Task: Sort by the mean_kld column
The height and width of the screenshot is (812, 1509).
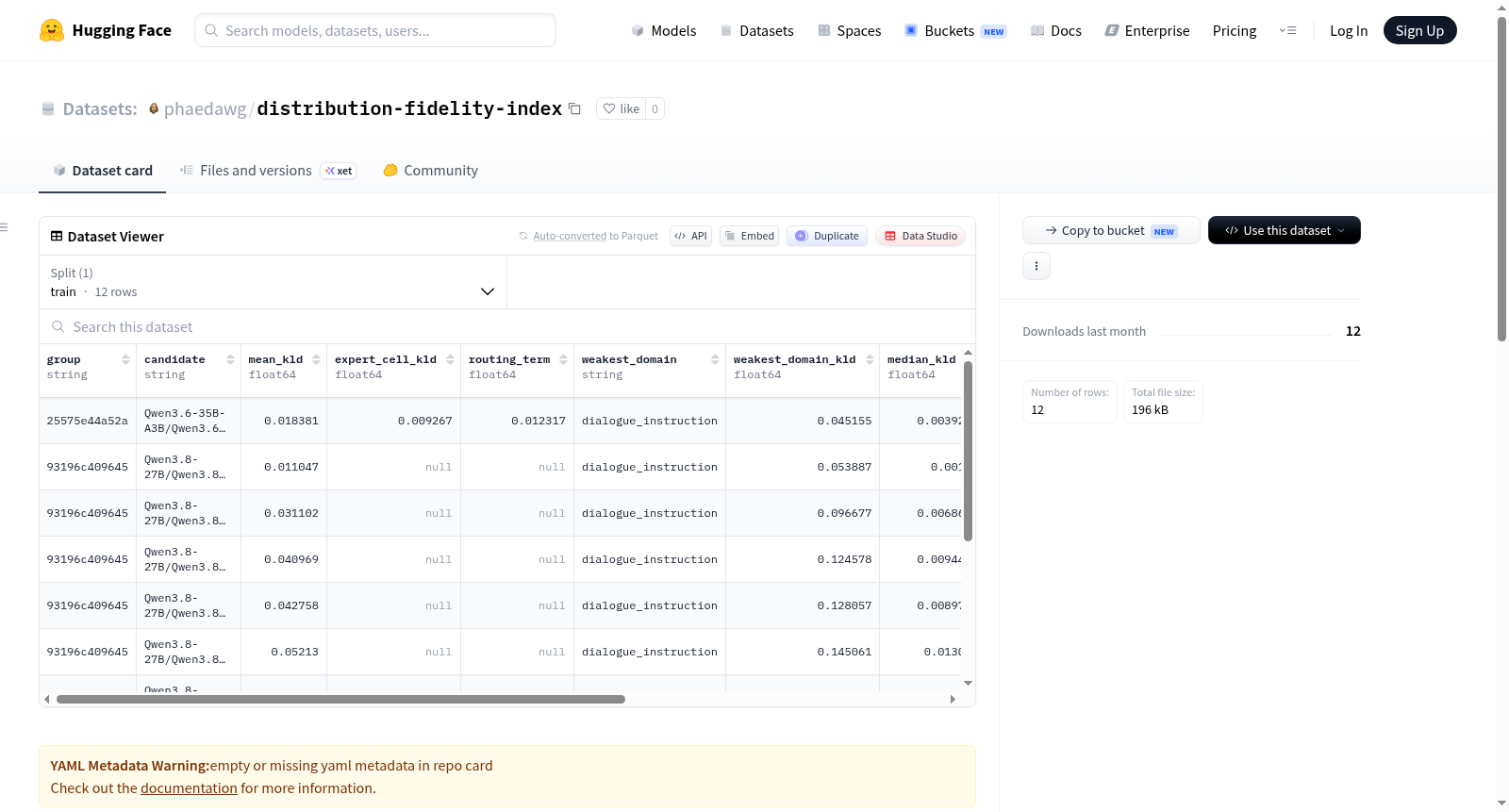Action: tap(316, 359)
